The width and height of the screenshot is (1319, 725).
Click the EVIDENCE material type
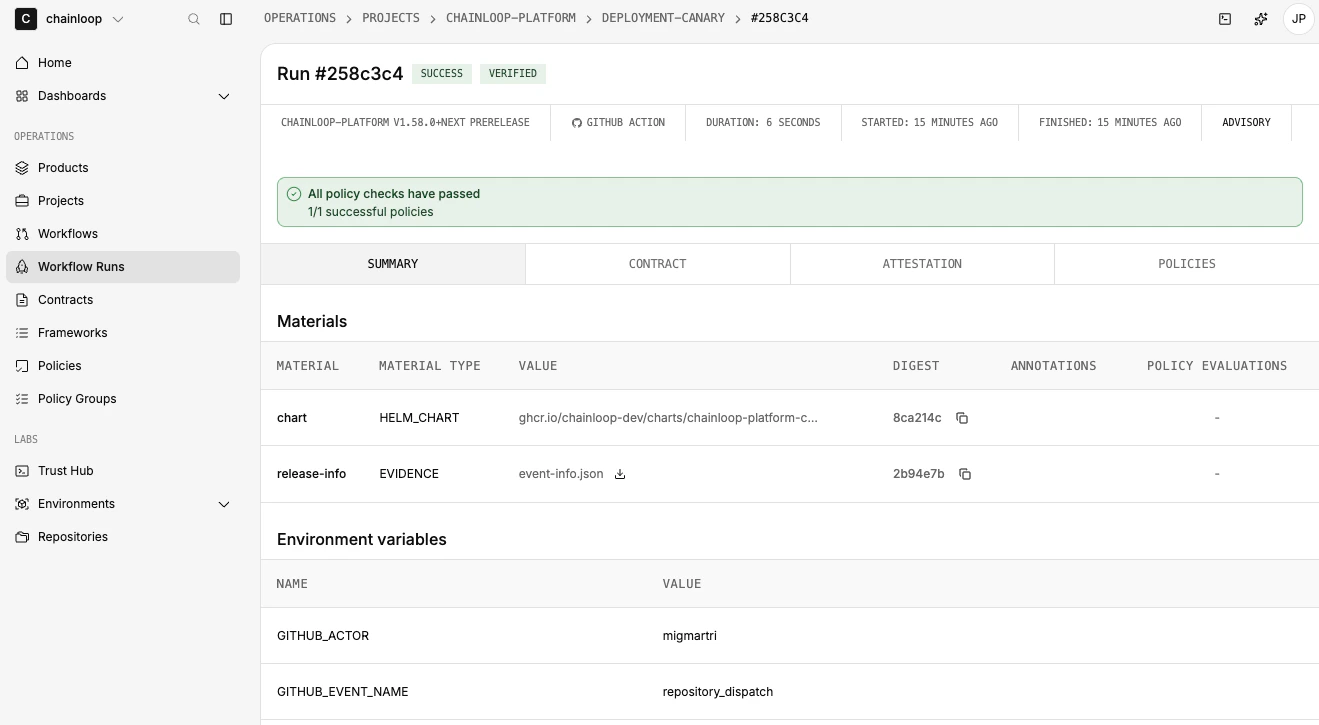[x=409, y=474]
